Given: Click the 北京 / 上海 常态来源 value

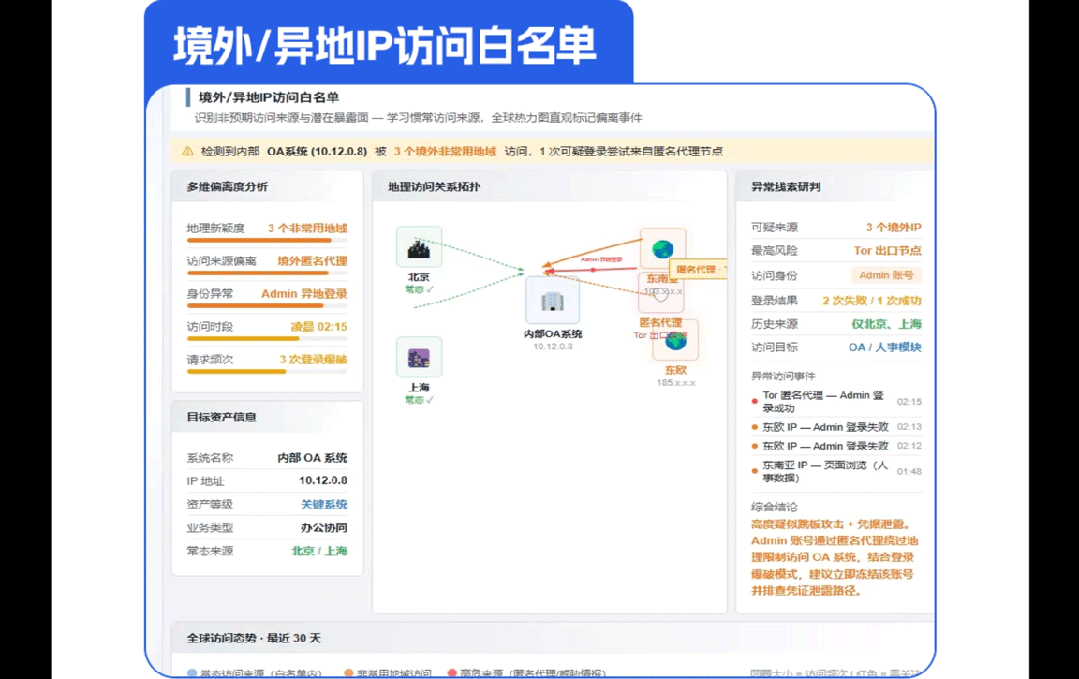Looking at the screenshot, I should click(x=319, y=550).
